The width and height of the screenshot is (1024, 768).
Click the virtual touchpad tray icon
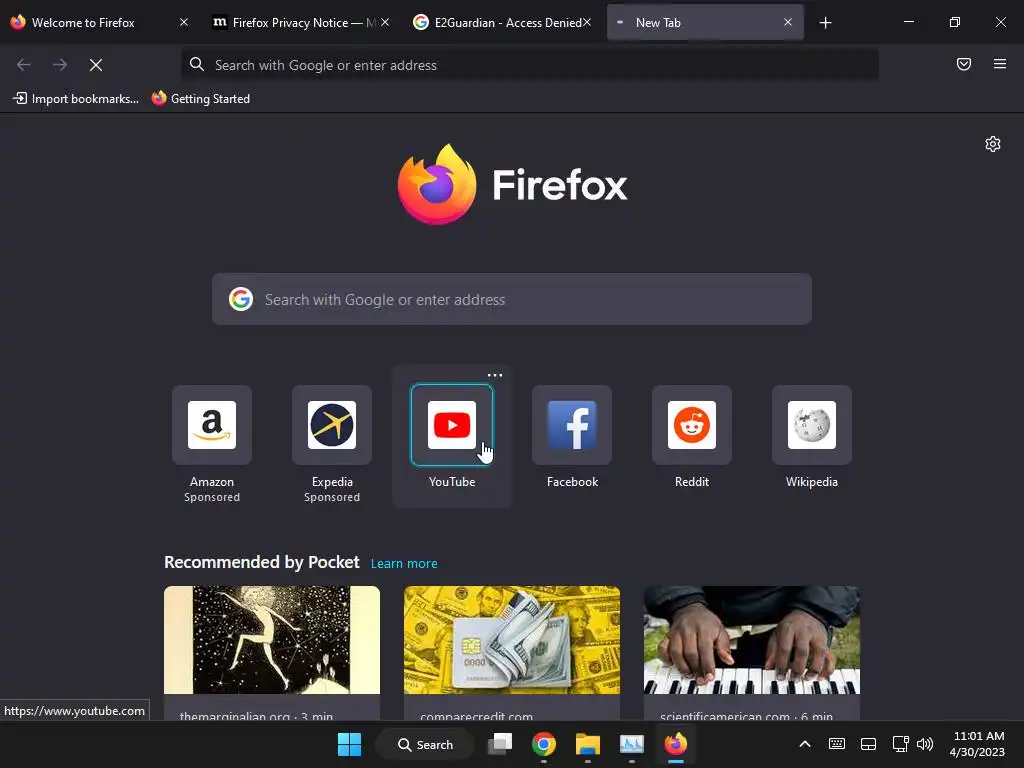tap(869, 744)
